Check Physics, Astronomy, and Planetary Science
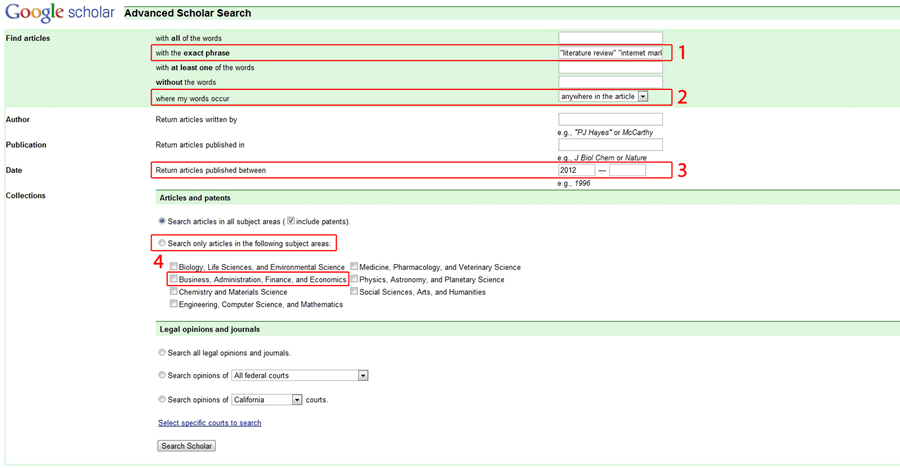Screen dimensions: 900x468 pyautogui.click(x=354, y=279)
